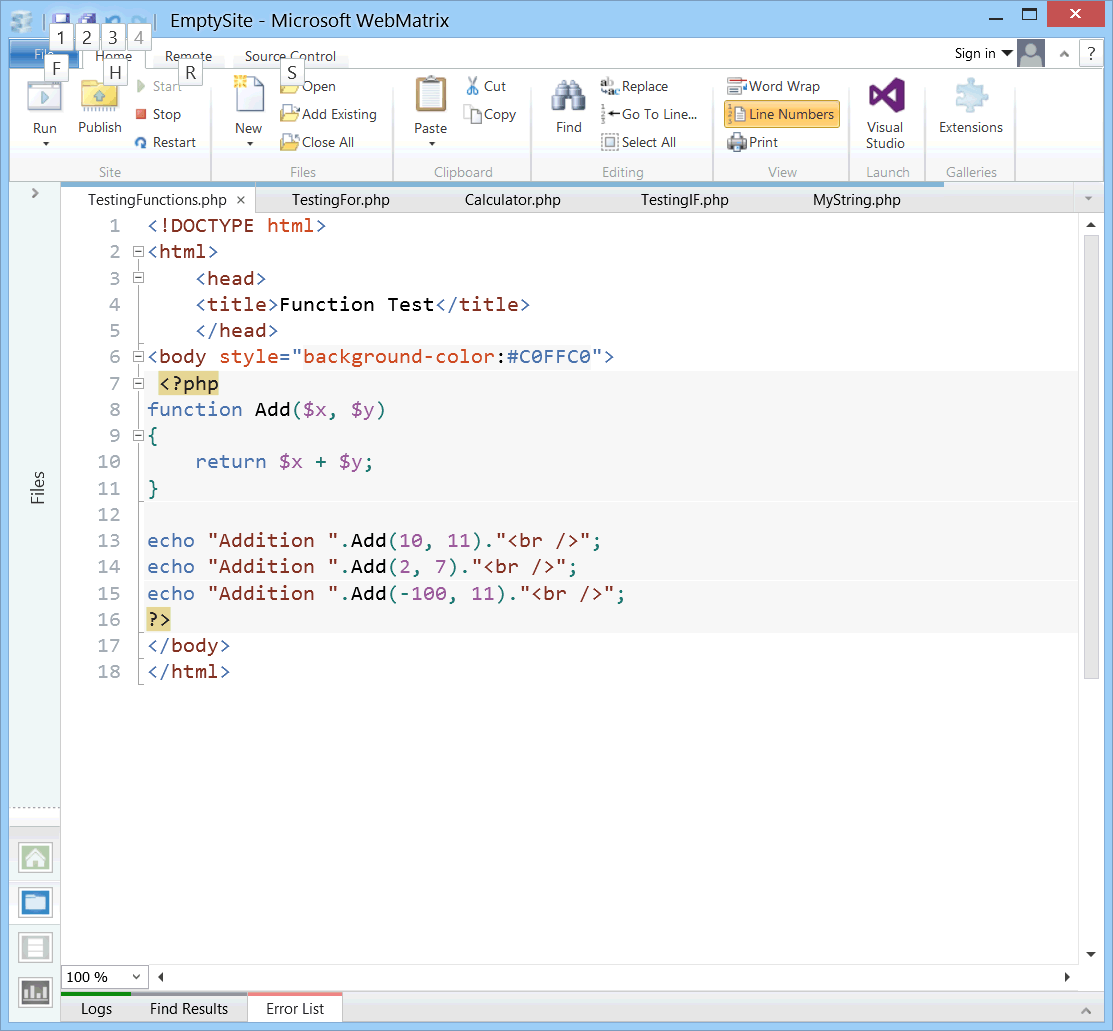
Task: Click the Publish folder icon
Action: [x=99, y=97]
